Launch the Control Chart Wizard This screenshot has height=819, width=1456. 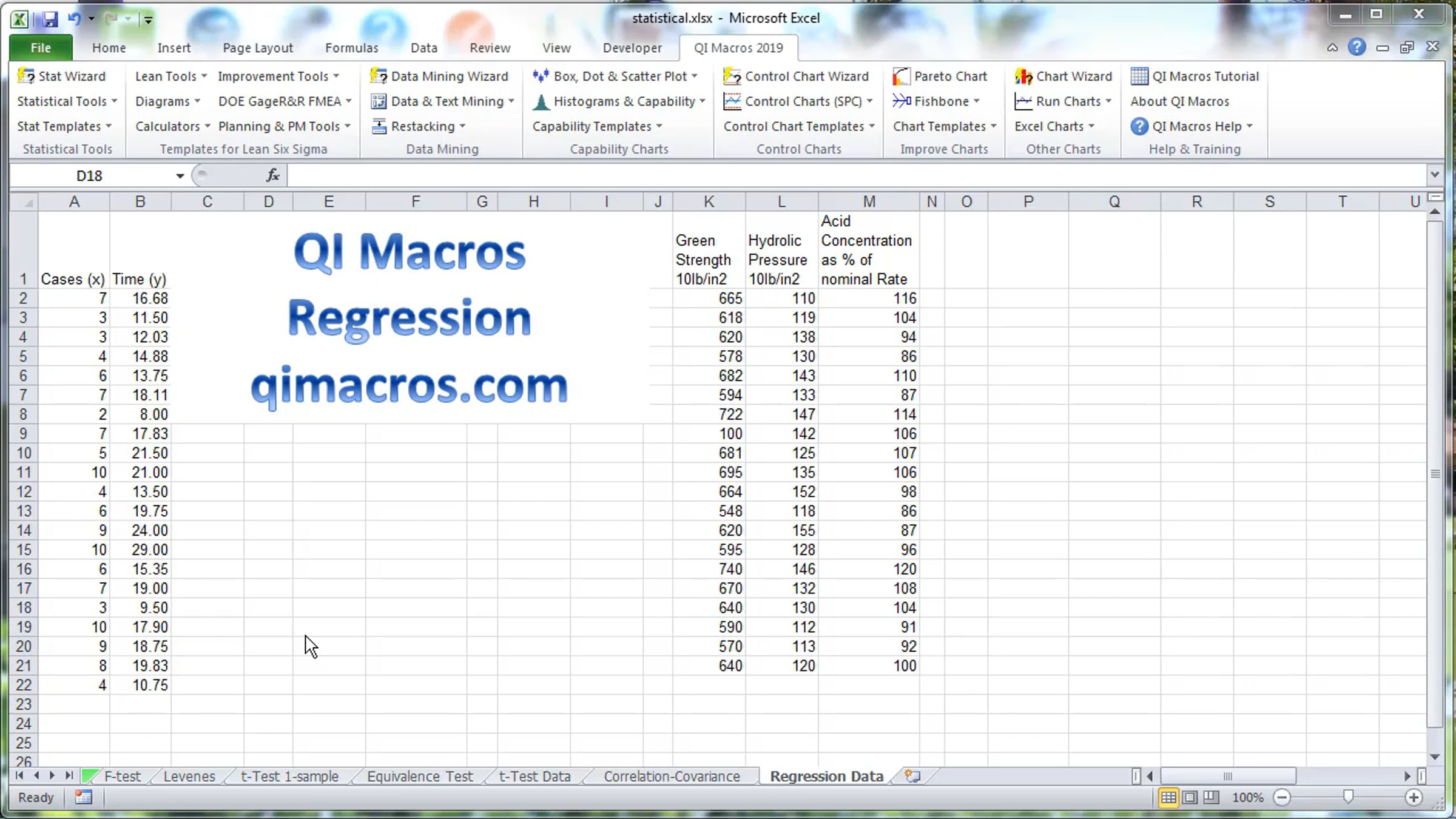pyautogui.click(x=796, y=76)
